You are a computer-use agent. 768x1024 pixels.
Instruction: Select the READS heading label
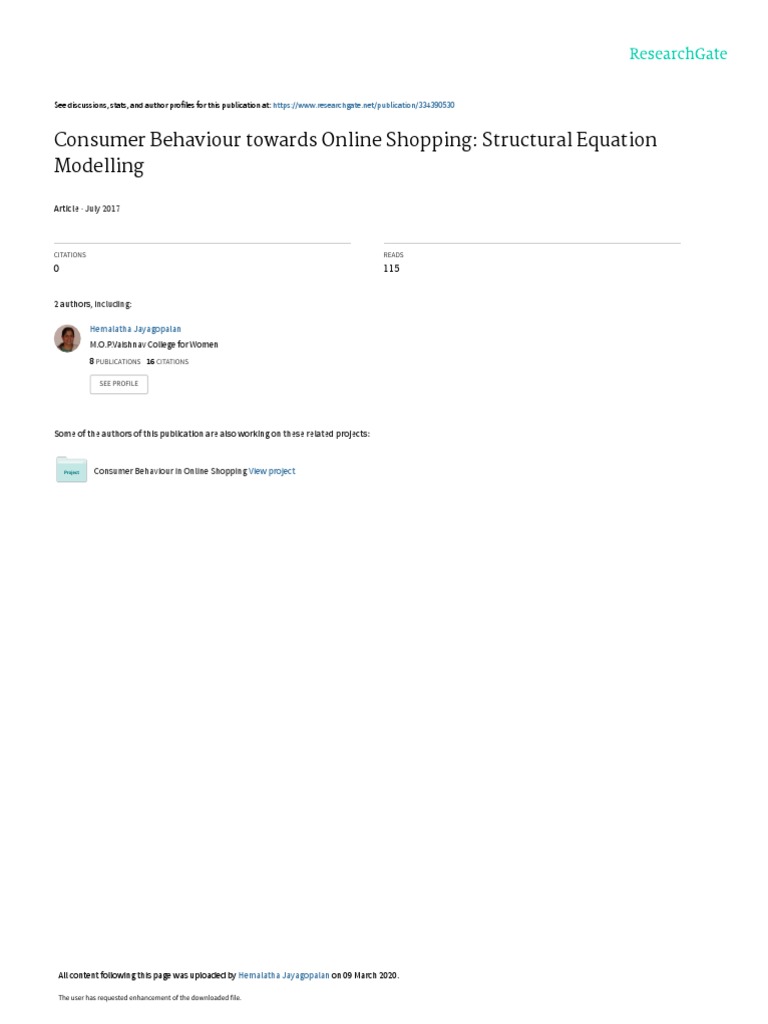point(393,255)
